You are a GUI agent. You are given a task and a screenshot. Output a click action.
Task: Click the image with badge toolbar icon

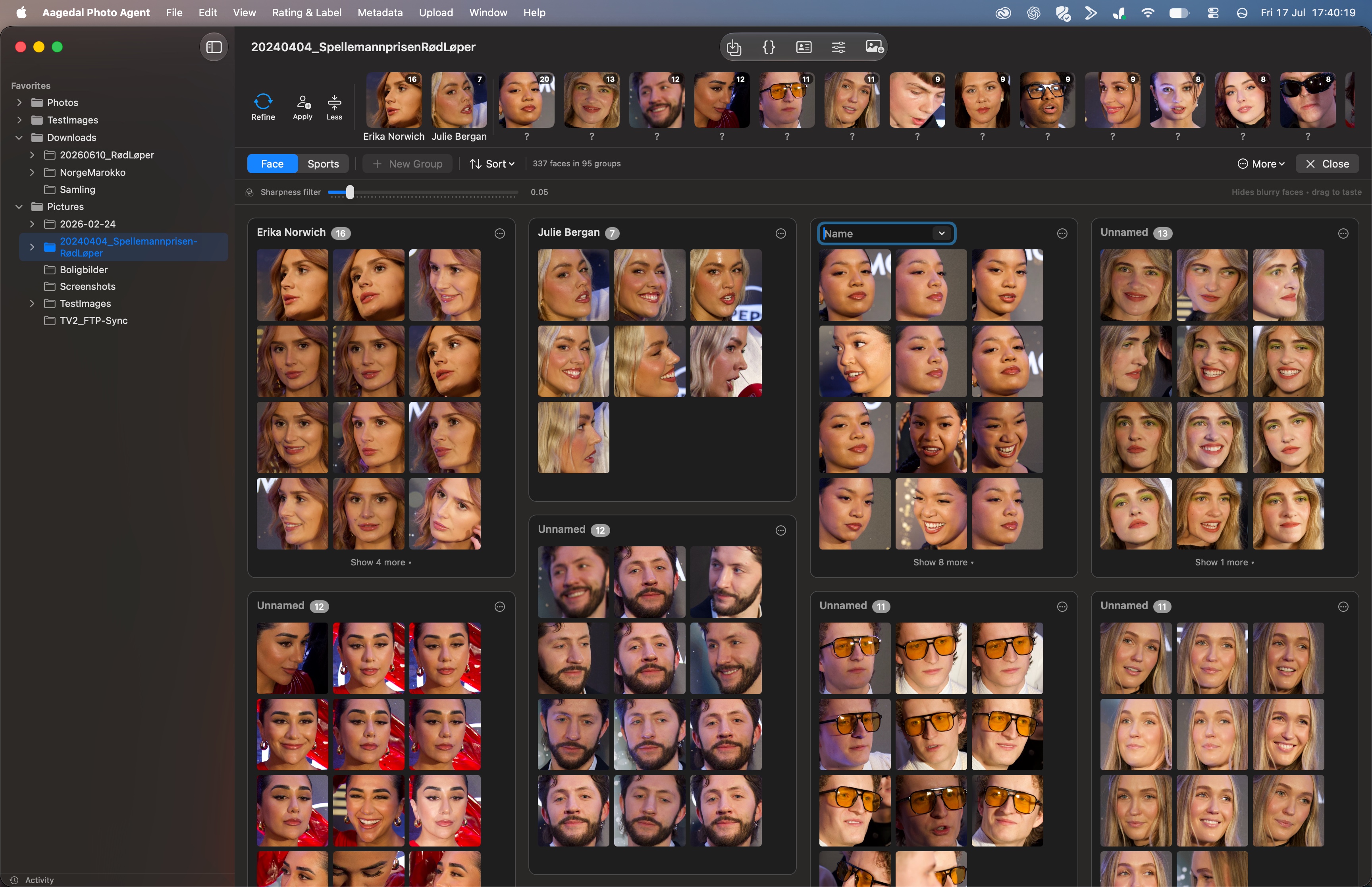pyautogui.click(x=874, y=47)
